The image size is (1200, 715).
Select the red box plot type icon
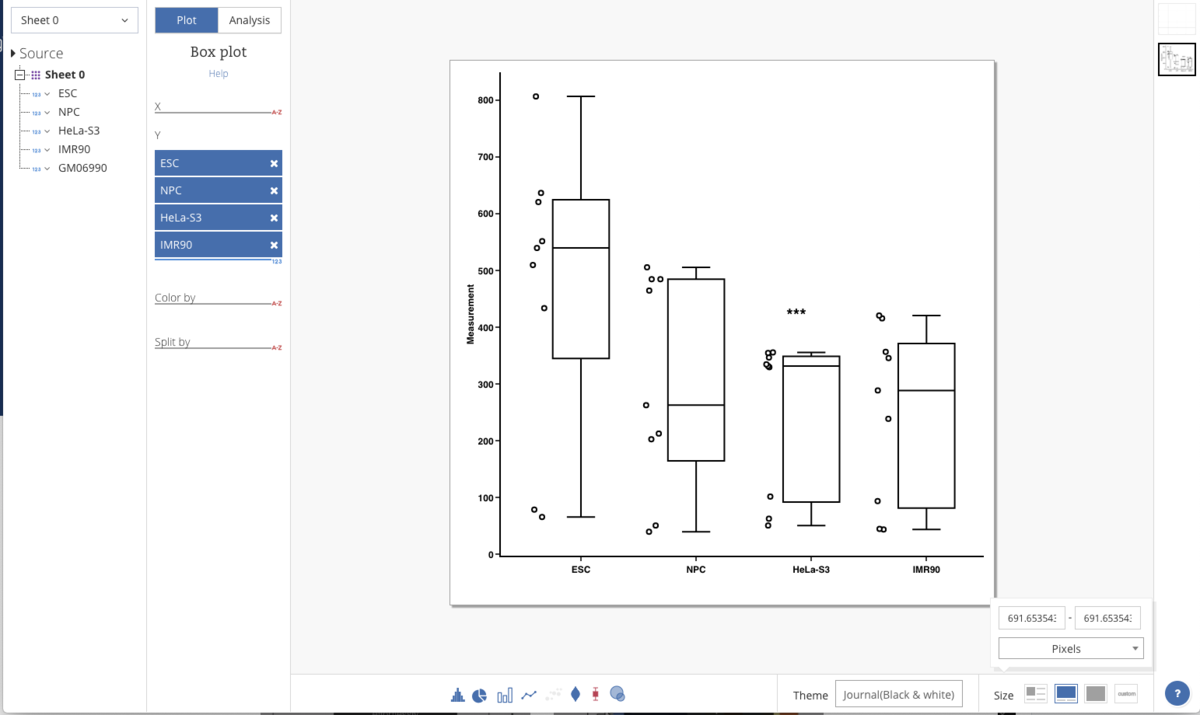click(x=596, y=694)
